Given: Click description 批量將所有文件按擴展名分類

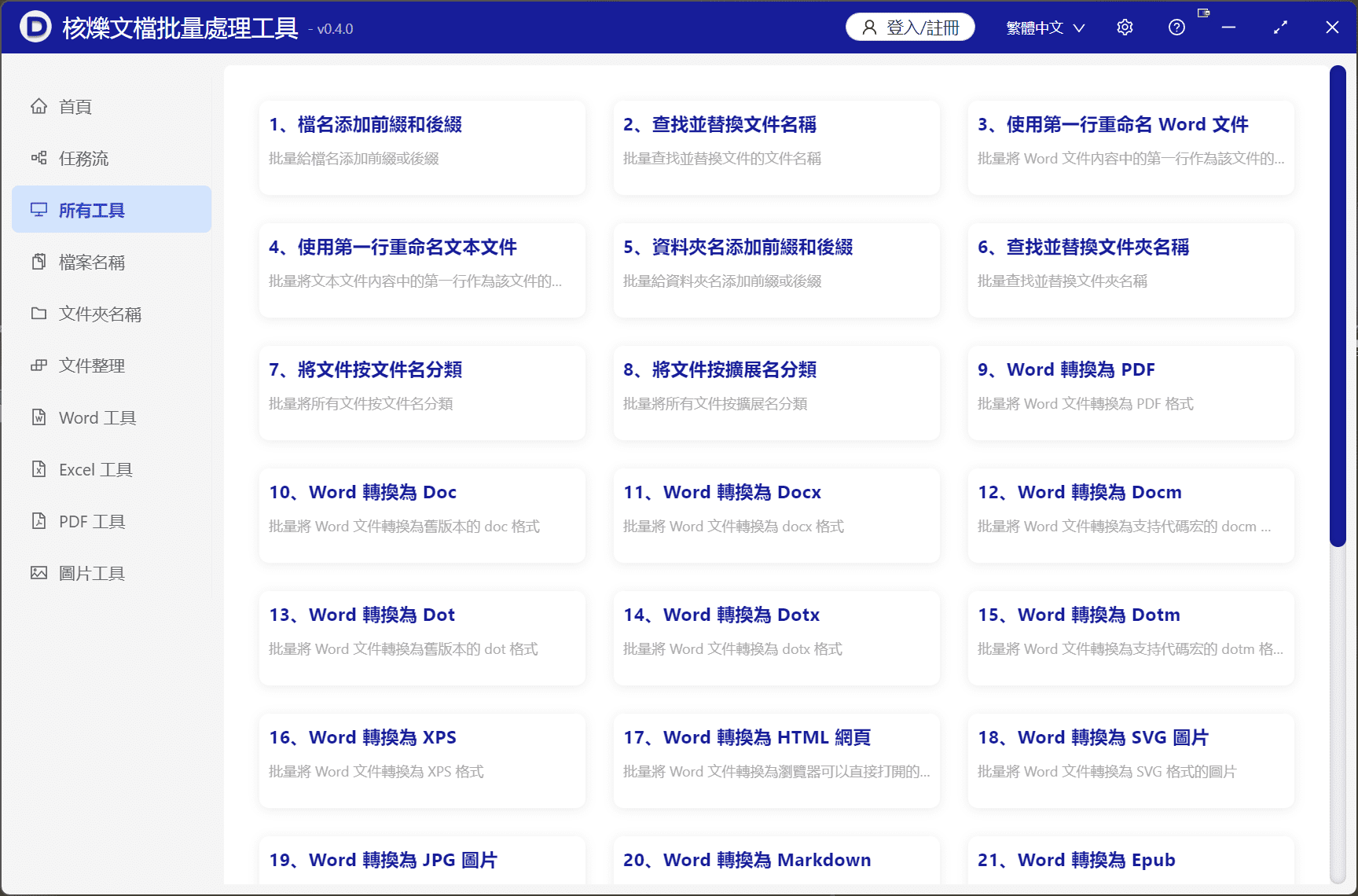Looking at the screenshot, I should tap(715, 404).
